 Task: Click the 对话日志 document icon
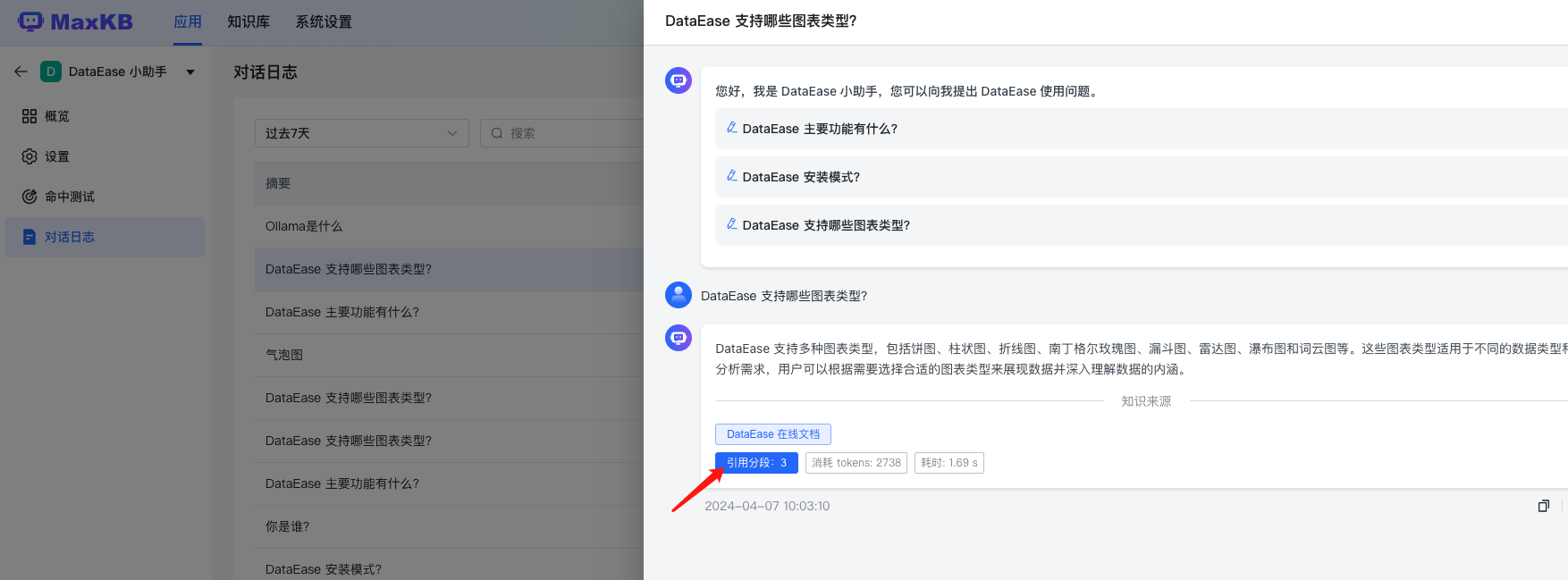30,237
